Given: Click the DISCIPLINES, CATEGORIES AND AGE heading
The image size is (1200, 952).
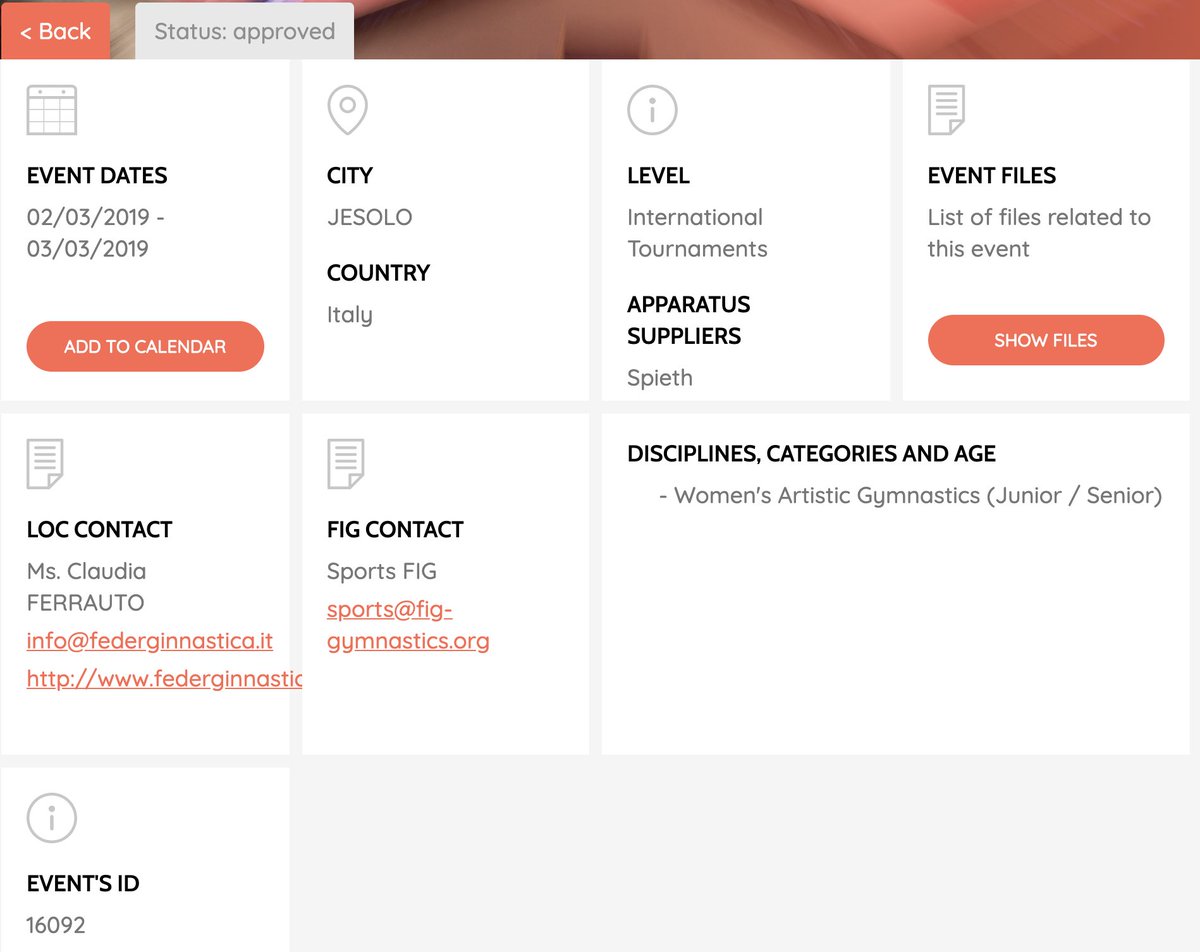Looking at the screenshot, I should pyautogui.click(x=811, y=454).
